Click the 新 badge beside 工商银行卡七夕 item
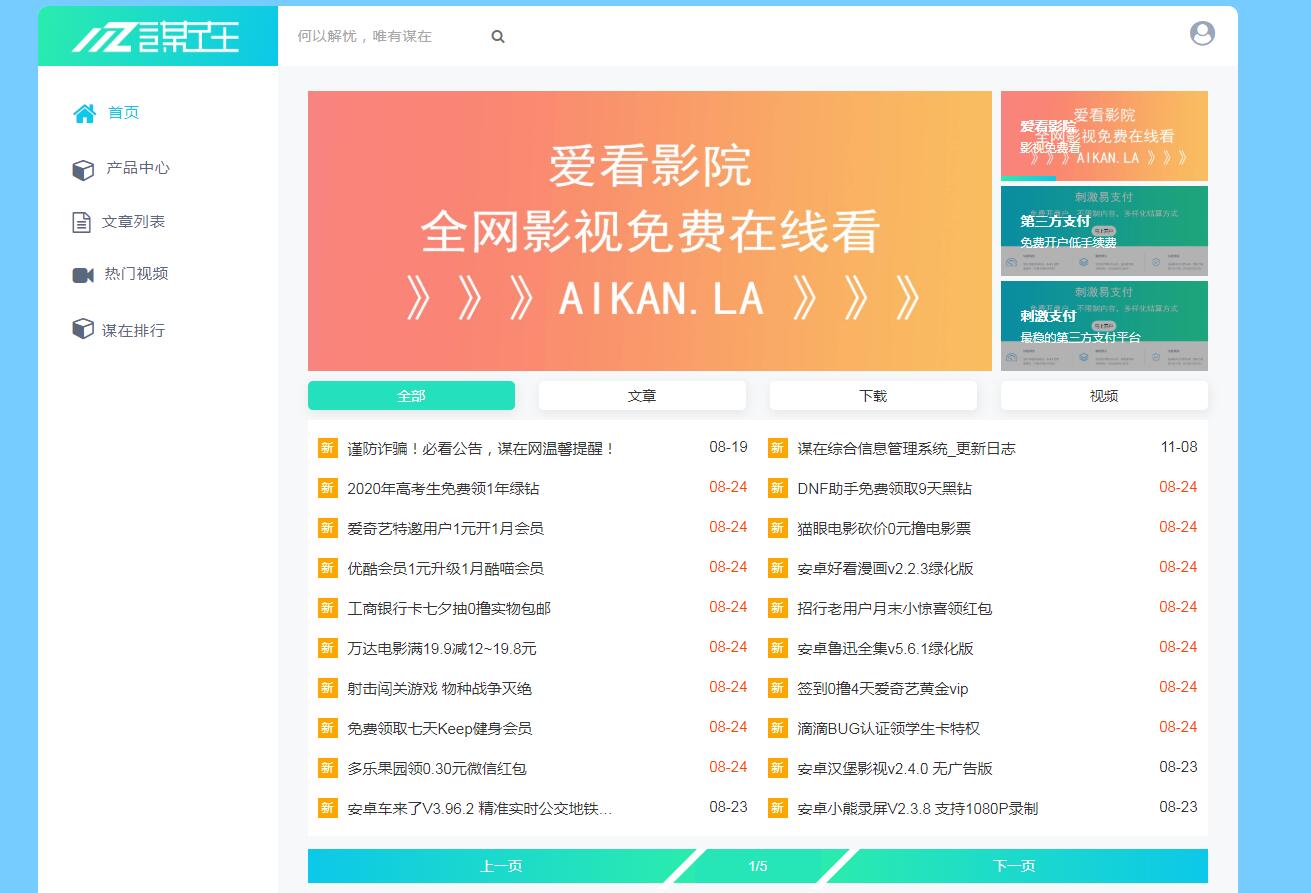The image size is (1311, 893). [x=328, y=608]
